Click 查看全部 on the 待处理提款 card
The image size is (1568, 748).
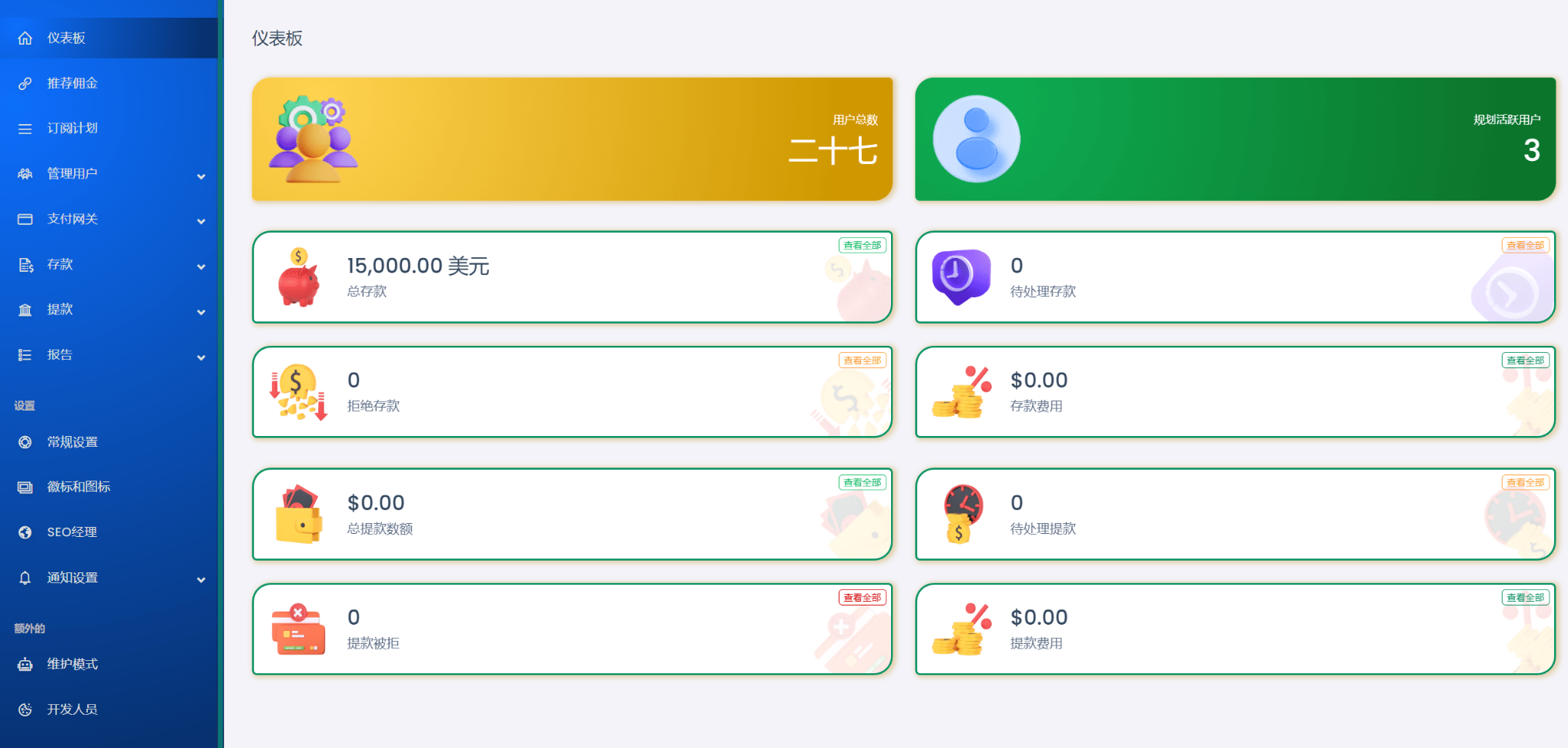pyautogui.click(x=1525, y=482)
